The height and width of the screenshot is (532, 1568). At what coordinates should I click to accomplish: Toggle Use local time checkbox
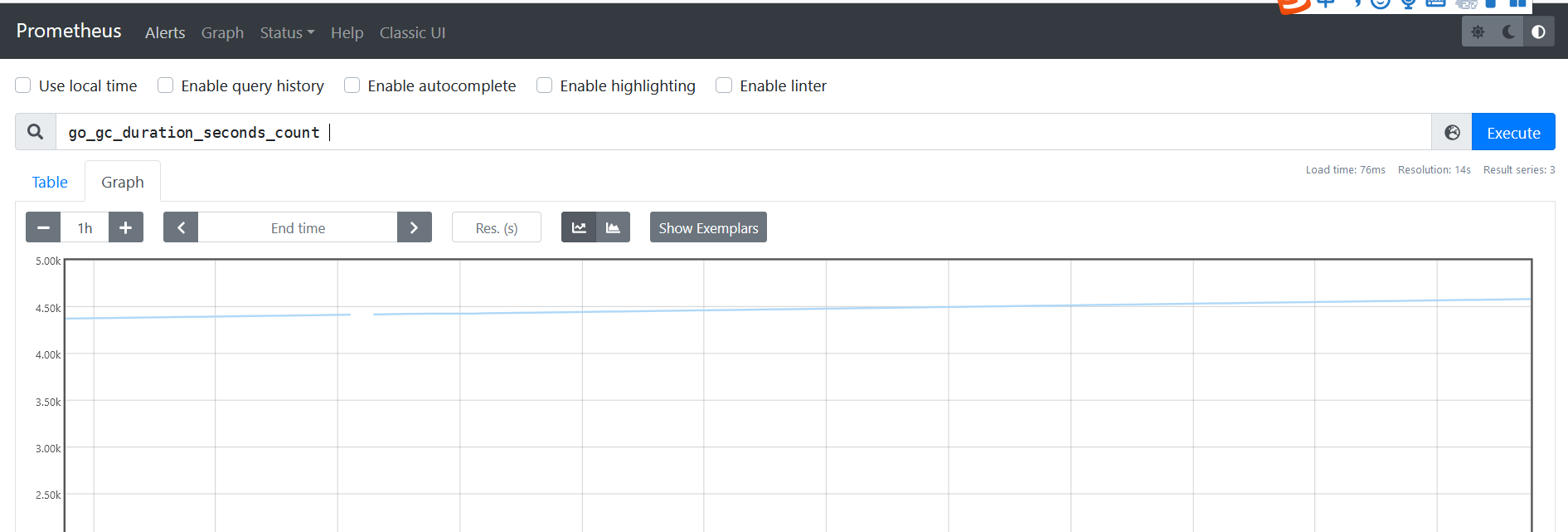(23, 85)
